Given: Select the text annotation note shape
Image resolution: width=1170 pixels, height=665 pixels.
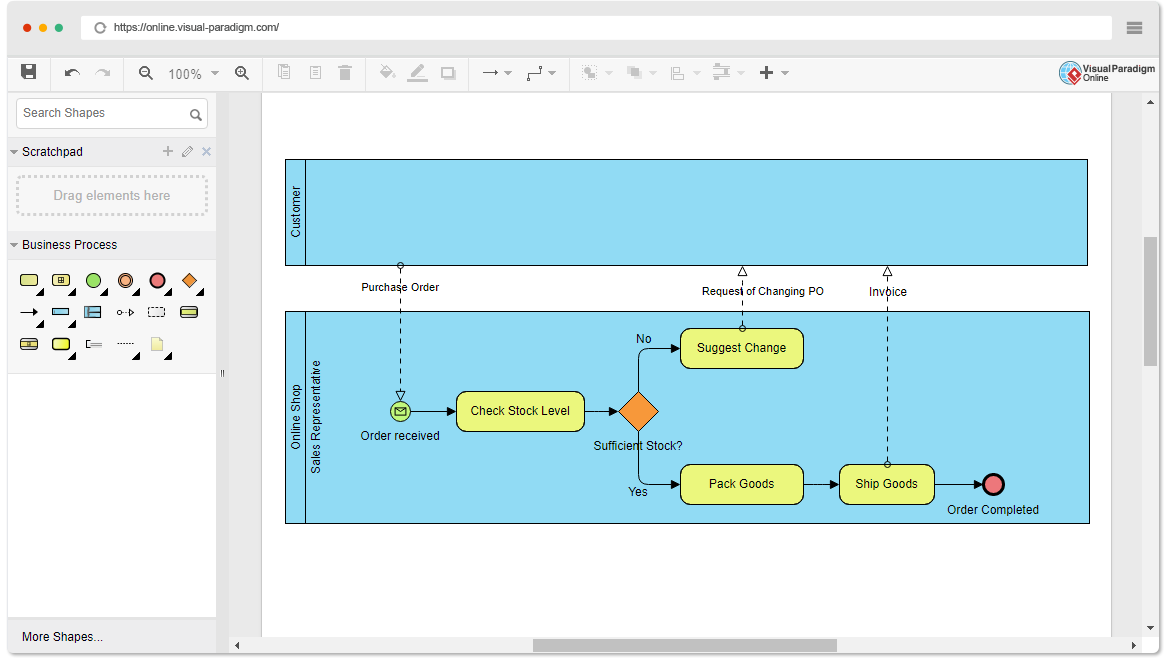Looking at the screenshot, I should (157, 344).
